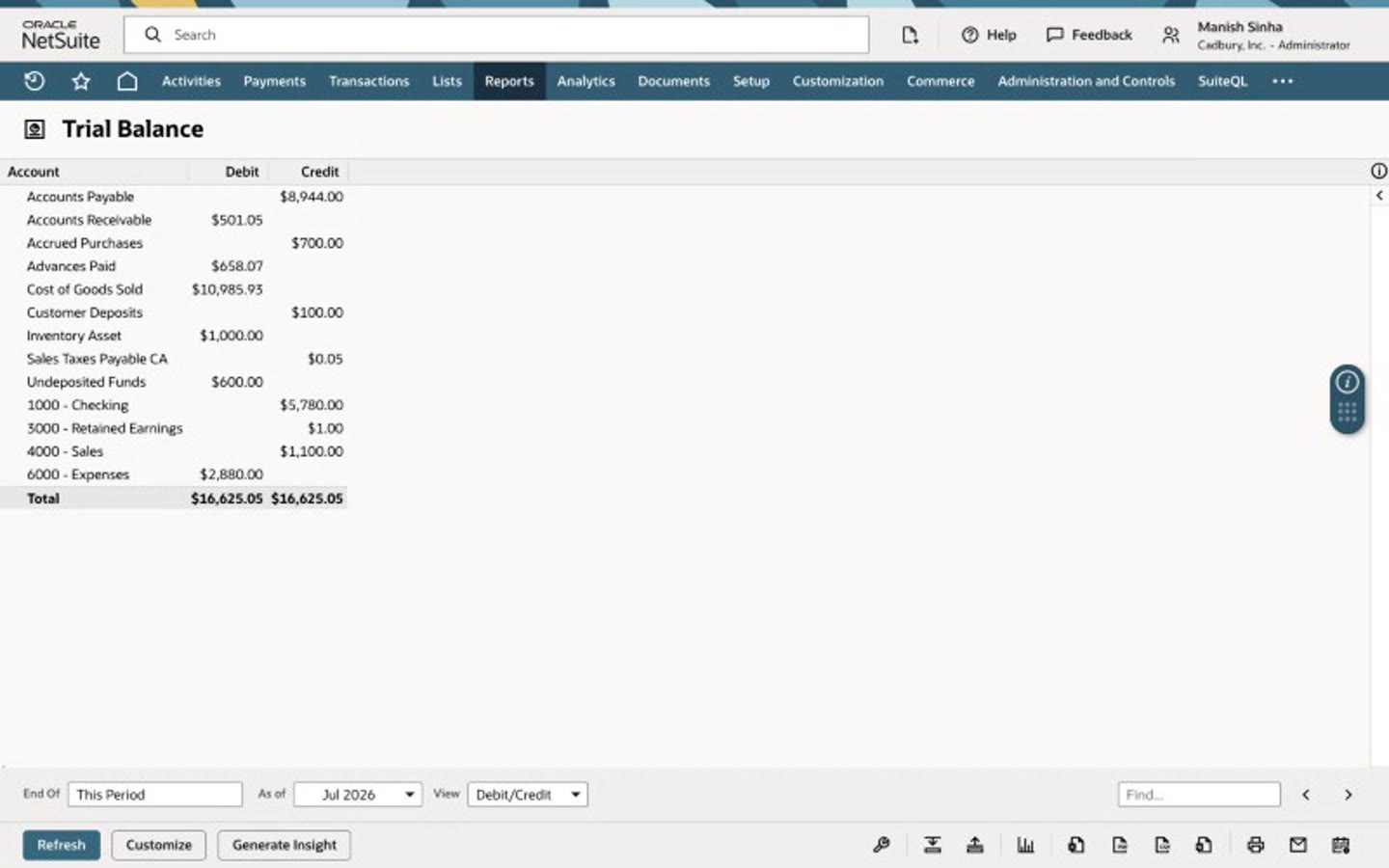Click the floating info assistant button
Image resolution: width=1389 pixels, height=868 pixels.
(1348, 382)
